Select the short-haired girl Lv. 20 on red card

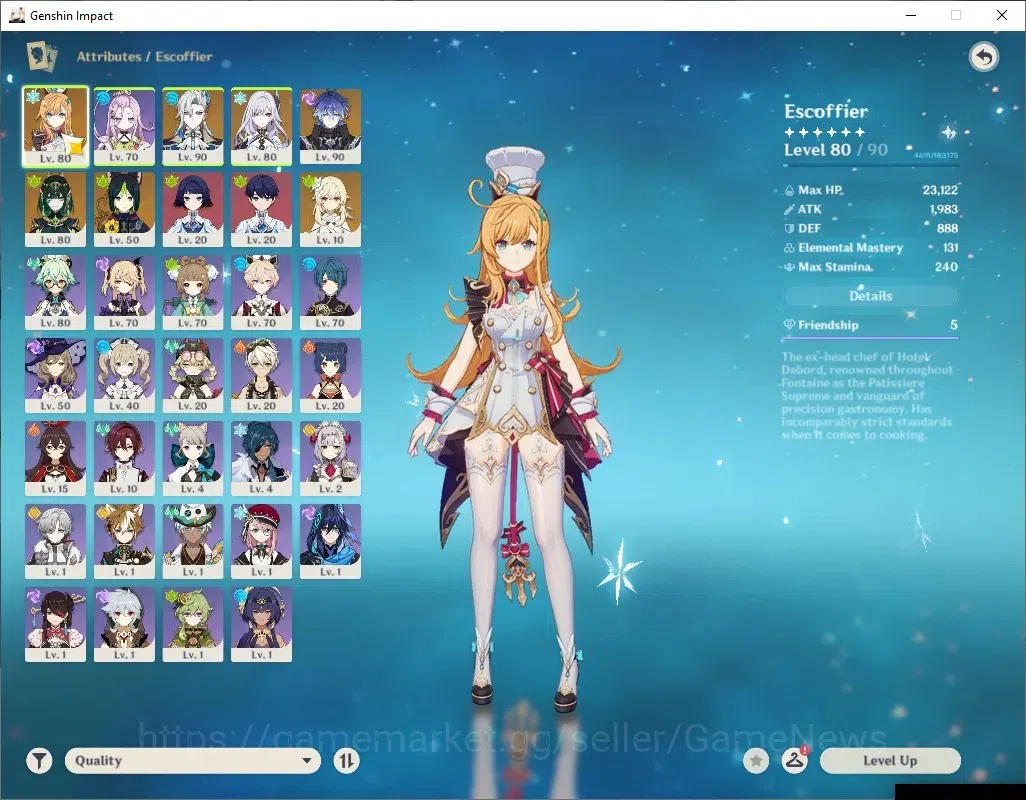tap(193, 209)
